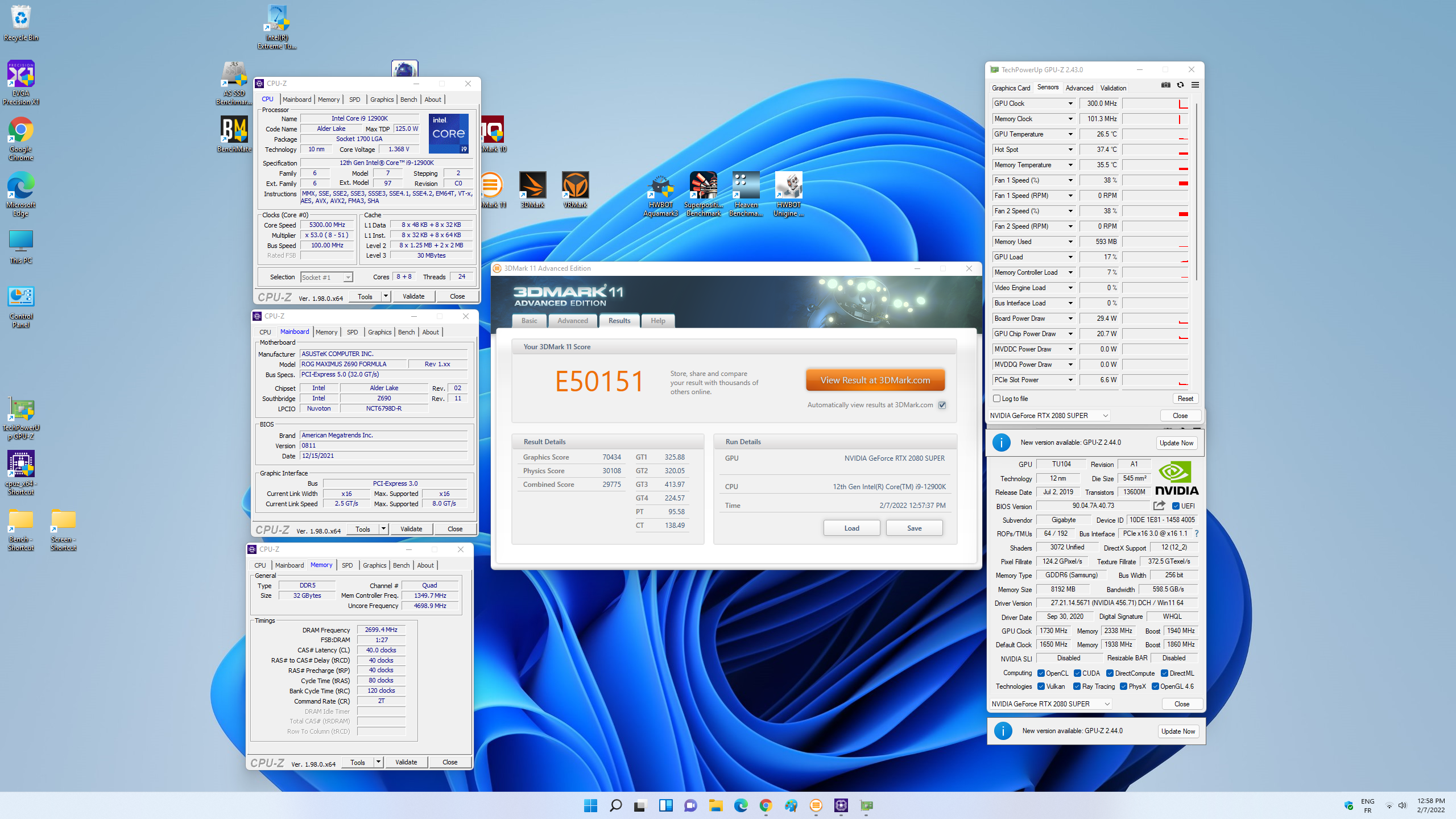Viewport: 1456px width, 819px height.
Task: Take GPU-Z screenshot with camera icon
Action: click(1165, 85)
